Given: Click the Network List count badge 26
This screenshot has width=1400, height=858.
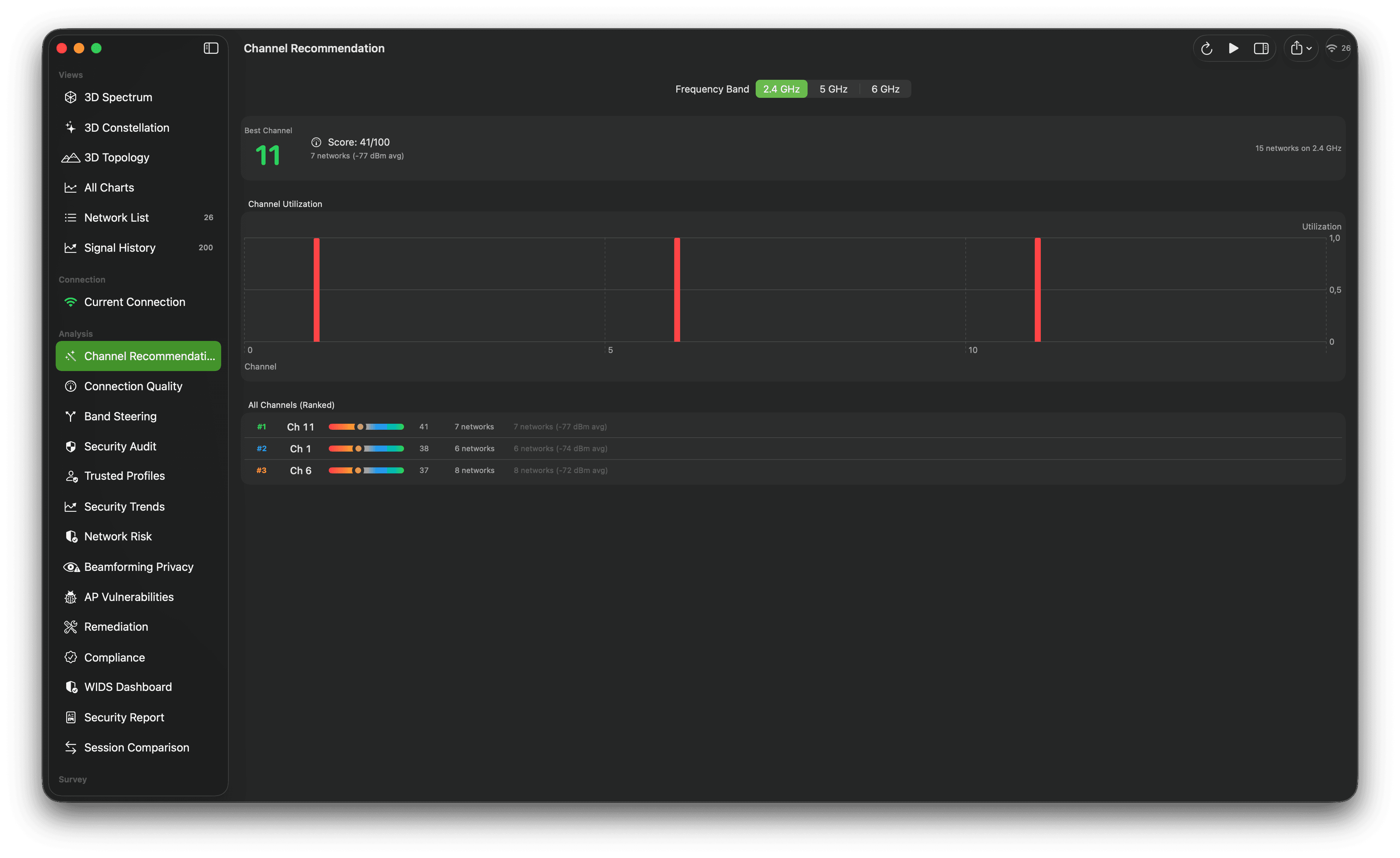Looking at the screenshot, I should [208, 218].
